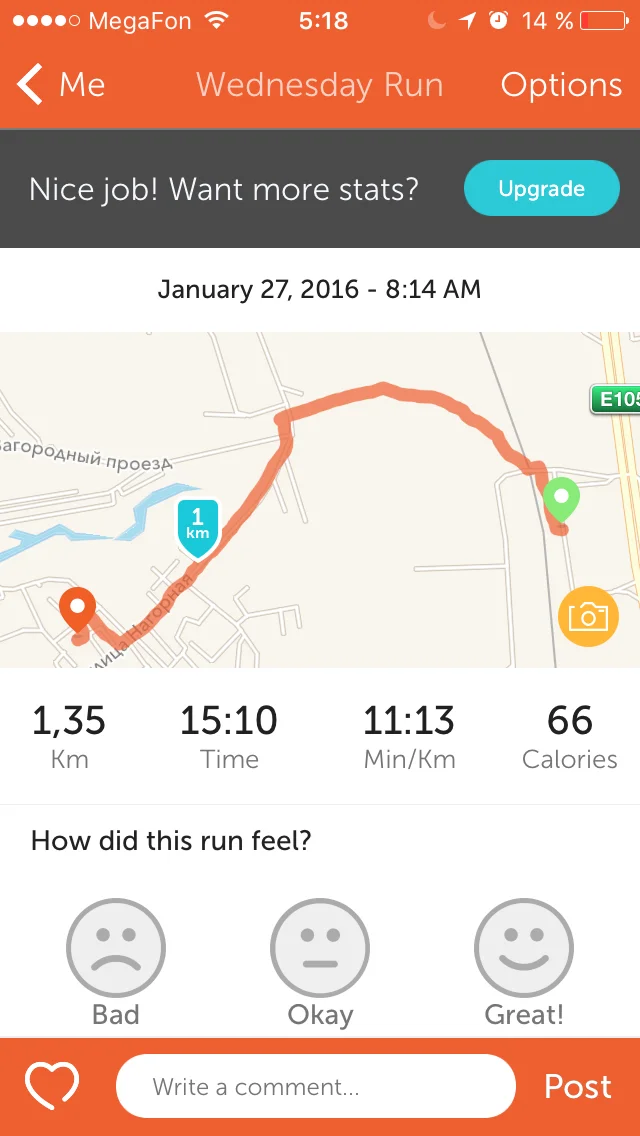Select the Great! smiley face rating
The width and height of the screenshot is (640, 1136).
point(524,948)
